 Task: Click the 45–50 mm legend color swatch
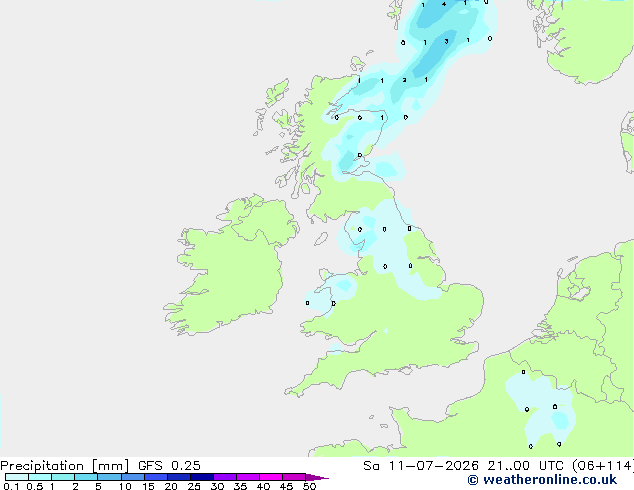294,477
